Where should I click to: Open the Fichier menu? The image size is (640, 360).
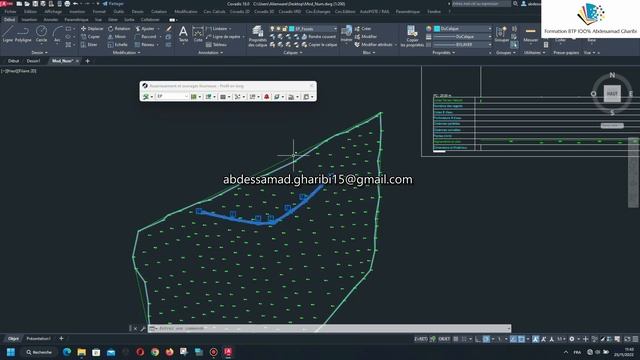tap(10, 11)
